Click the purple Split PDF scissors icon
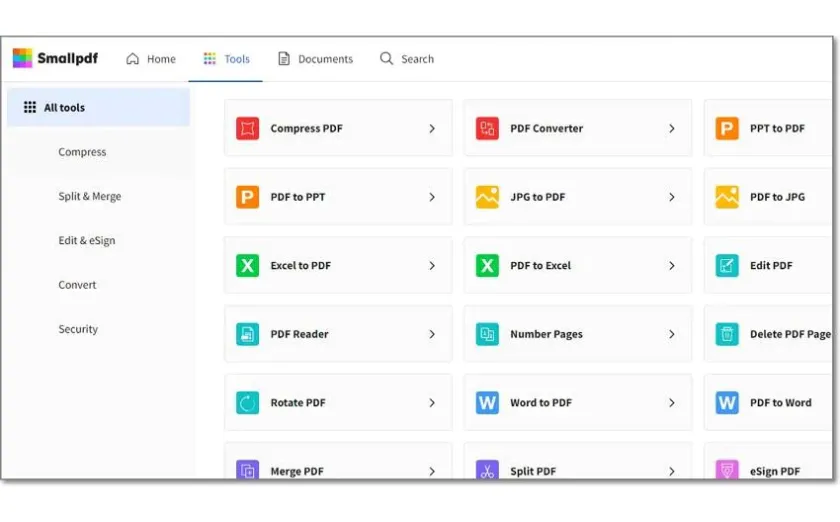This screenshot has width=840, height=522. pos(487,470)
